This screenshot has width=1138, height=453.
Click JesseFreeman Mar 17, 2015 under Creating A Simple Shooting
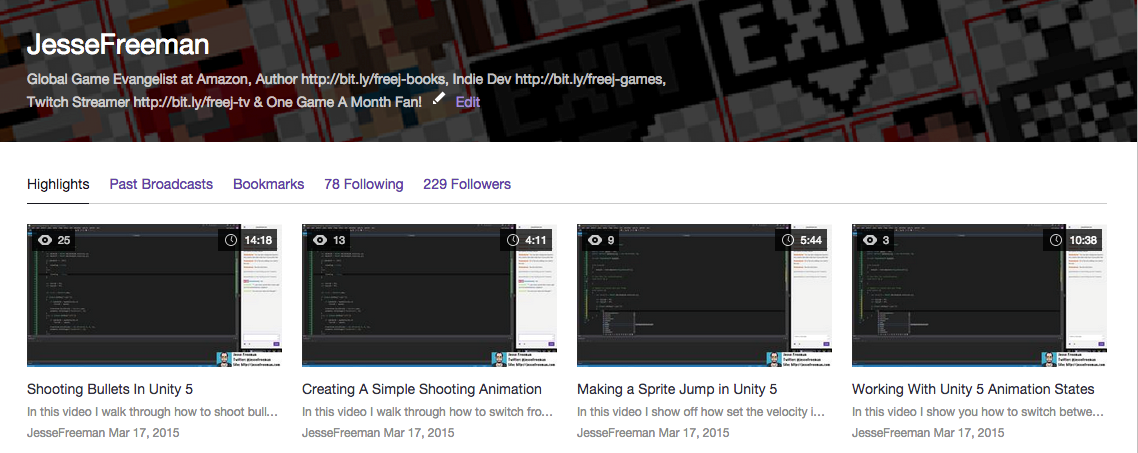pos(378,433)
